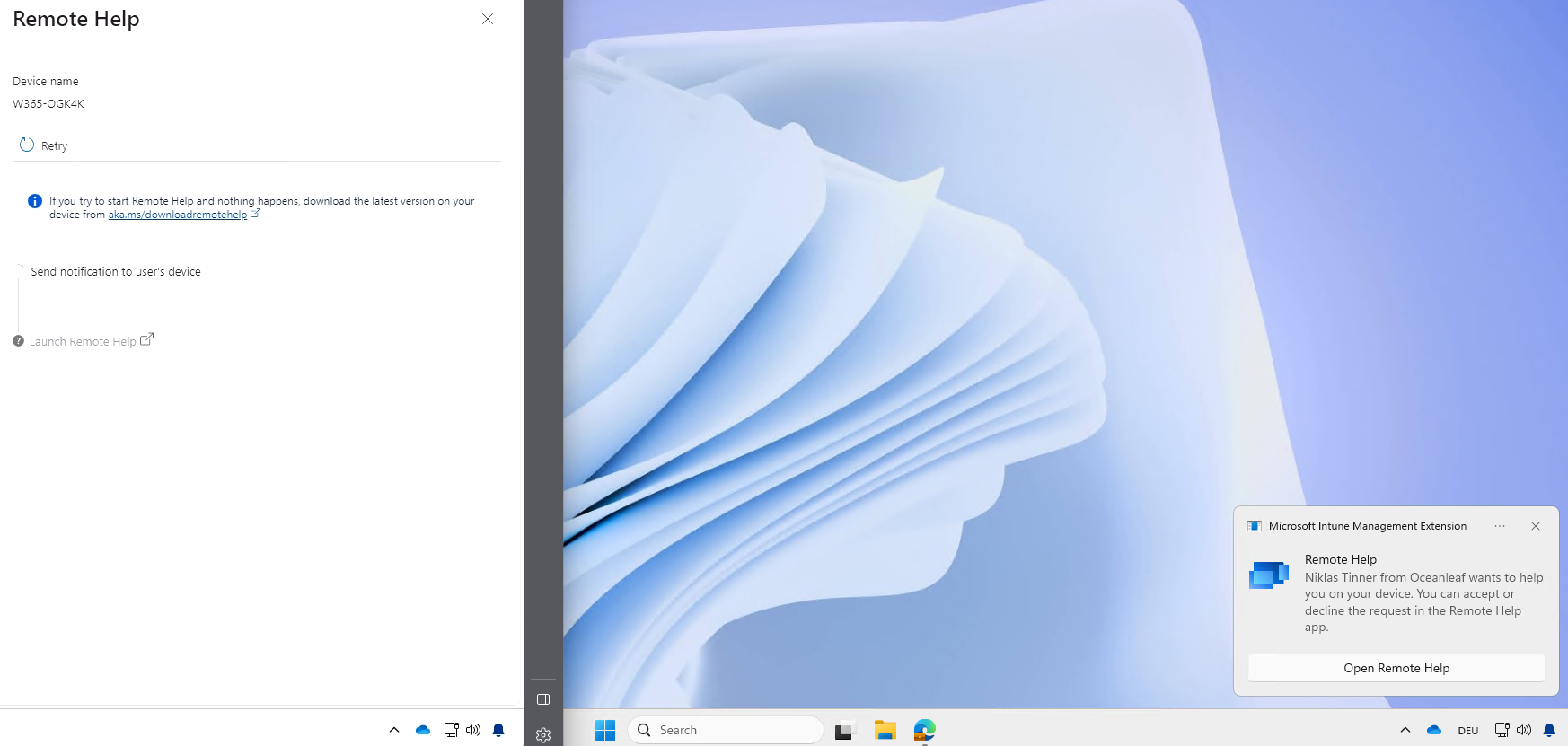Image resolution: width=1568 pixels, height=746 pixels.
Task: Click the external link icon after downloadremotehelp
Action: click(x=255, y=214)
